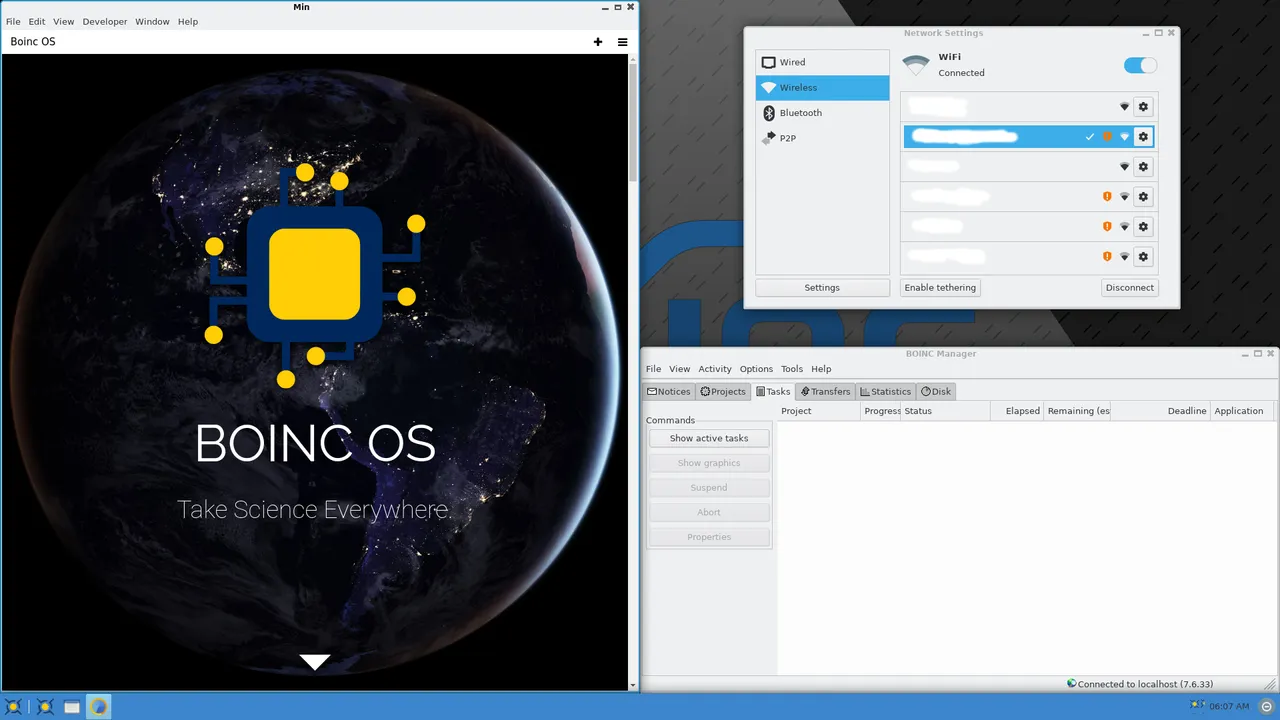The height and width of the screenshot is (720, 1280).
Task: Click the Show graphics button
Action: coord(709,463)
